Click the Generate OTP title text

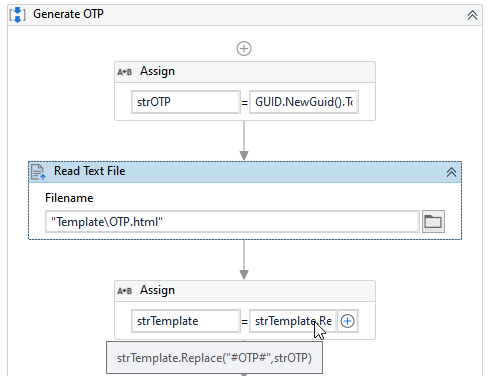click(x=68, y=14)
